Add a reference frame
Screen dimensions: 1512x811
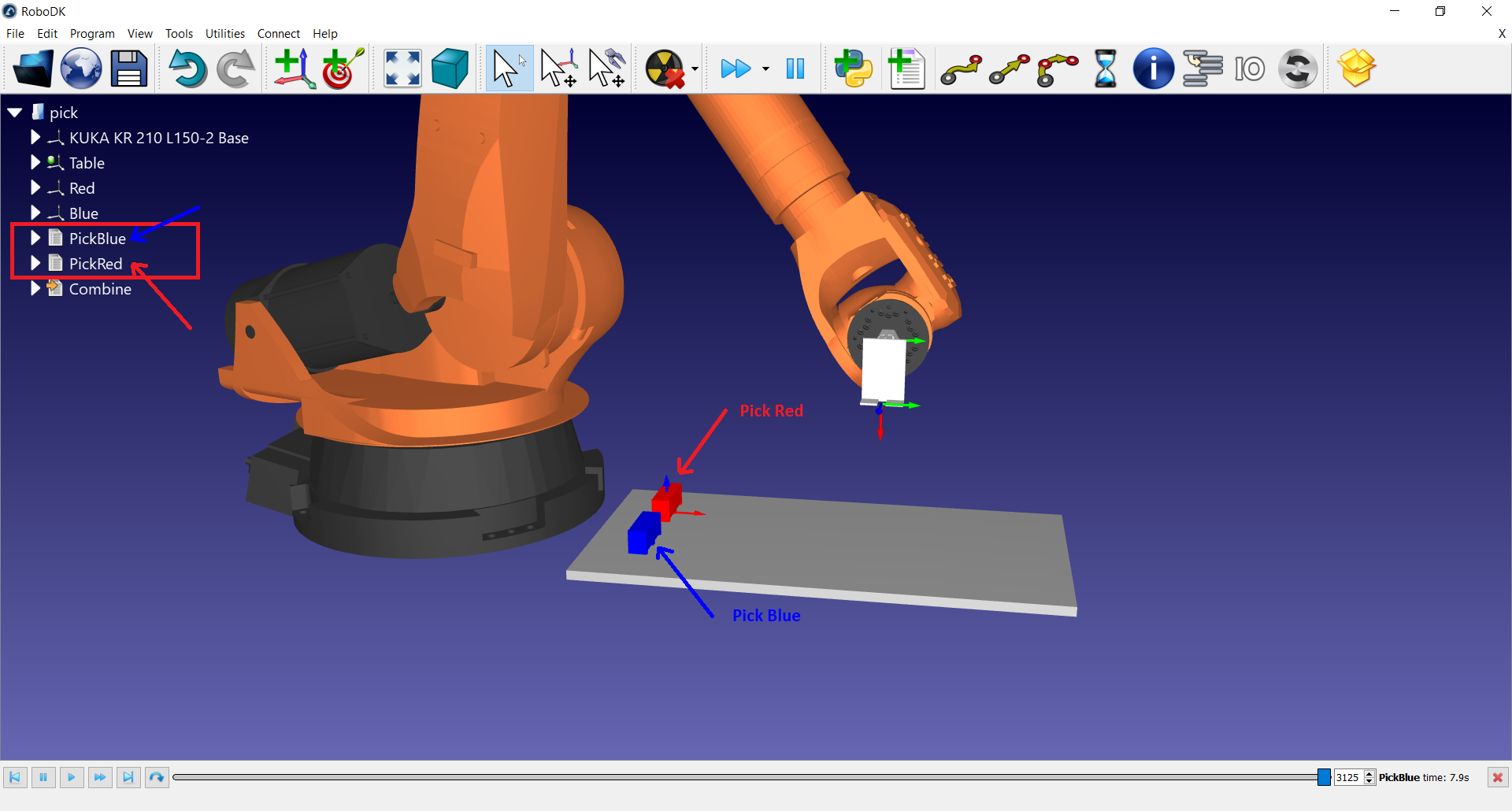294,69
